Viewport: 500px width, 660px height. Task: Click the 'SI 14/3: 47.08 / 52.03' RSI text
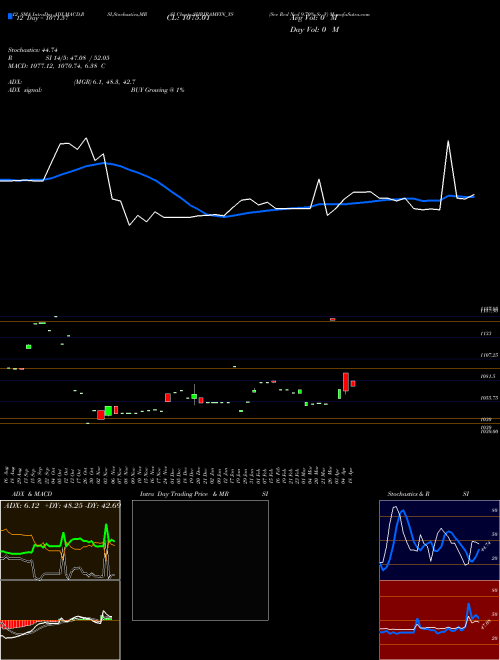point(78,58)
